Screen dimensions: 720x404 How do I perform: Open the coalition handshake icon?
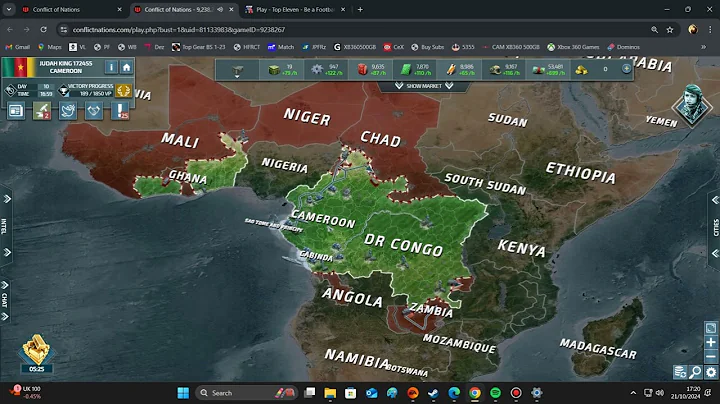(94, 111)
